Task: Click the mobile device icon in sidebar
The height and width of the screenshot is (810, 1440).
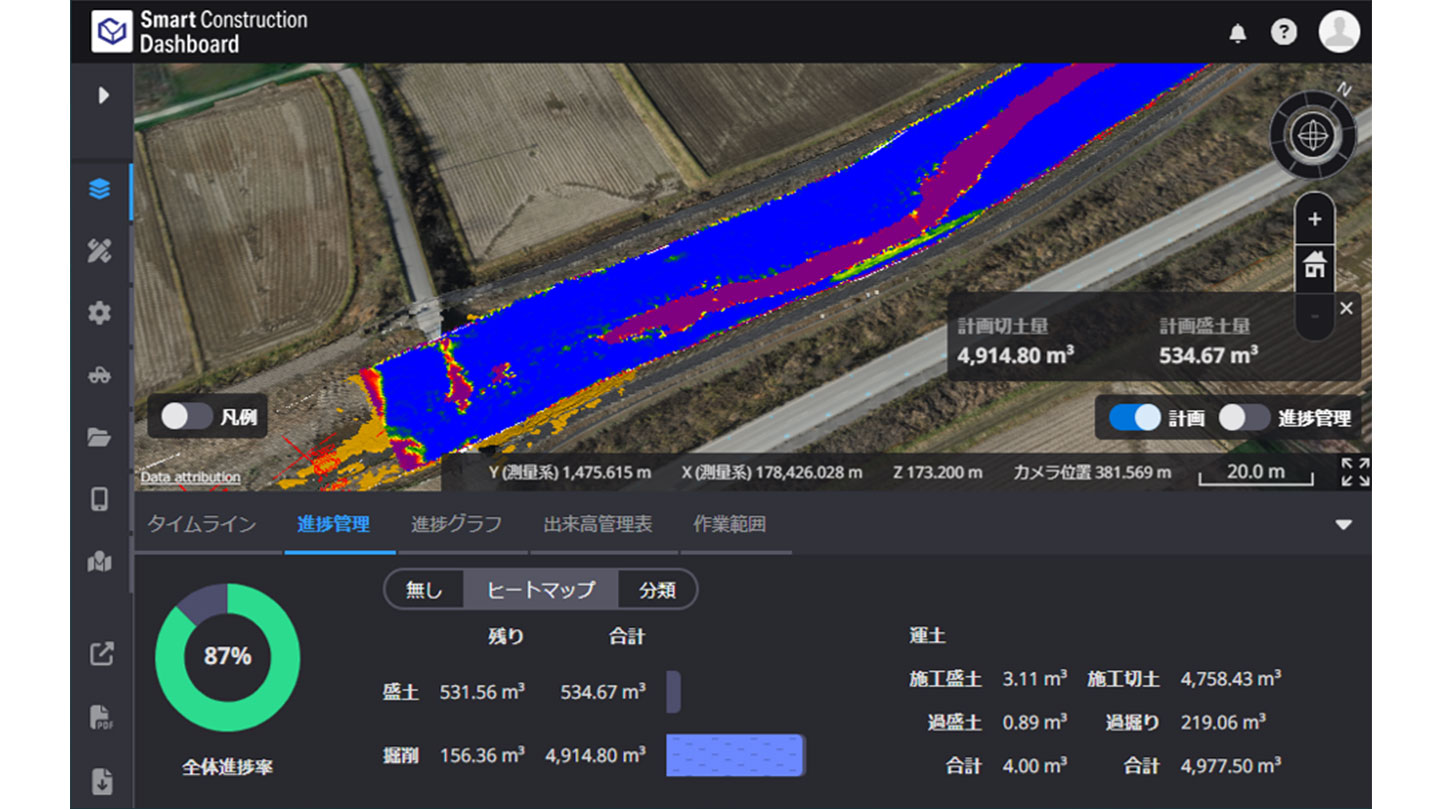Action: tap(99, 499)
